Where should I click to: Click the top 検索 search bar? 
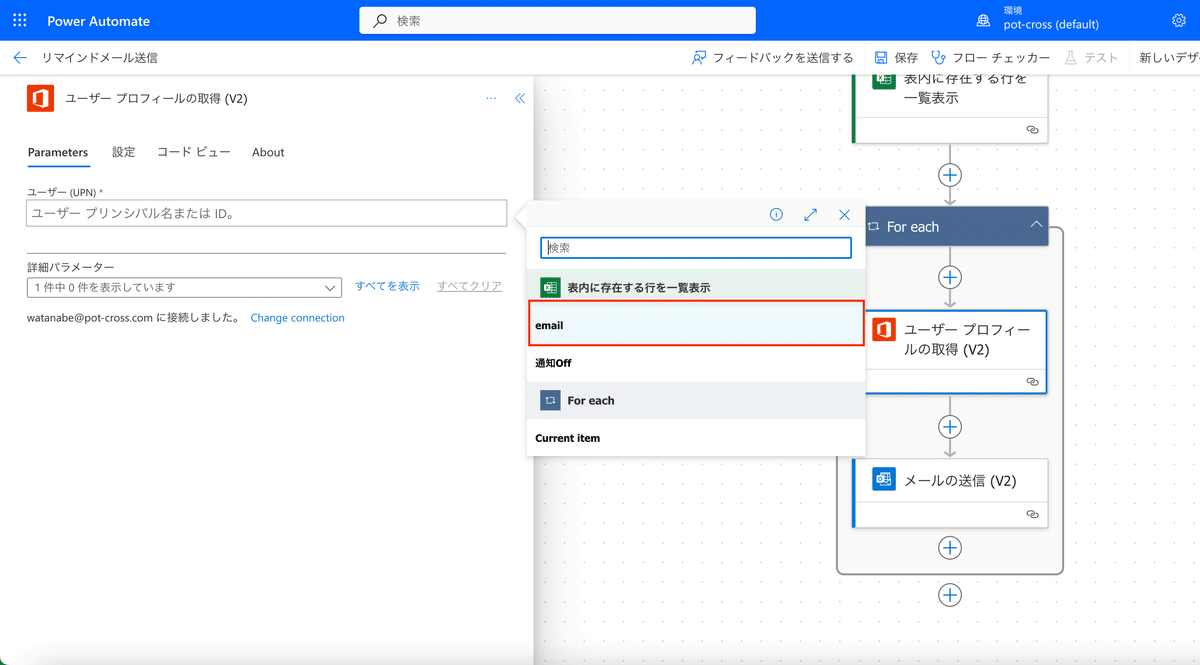coord(558,20)
